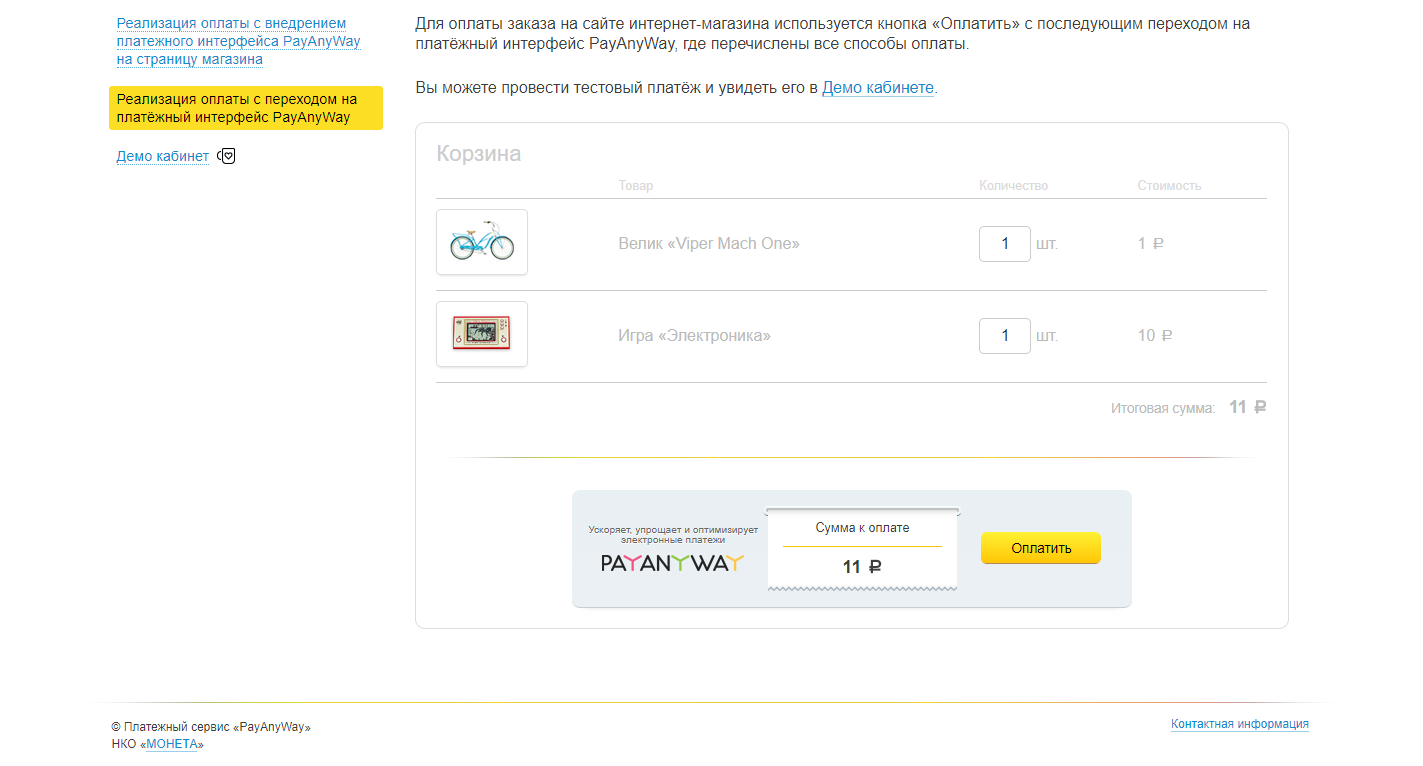
Task: Click the Итоговая сумма total amount
Action: [1247, 408]
